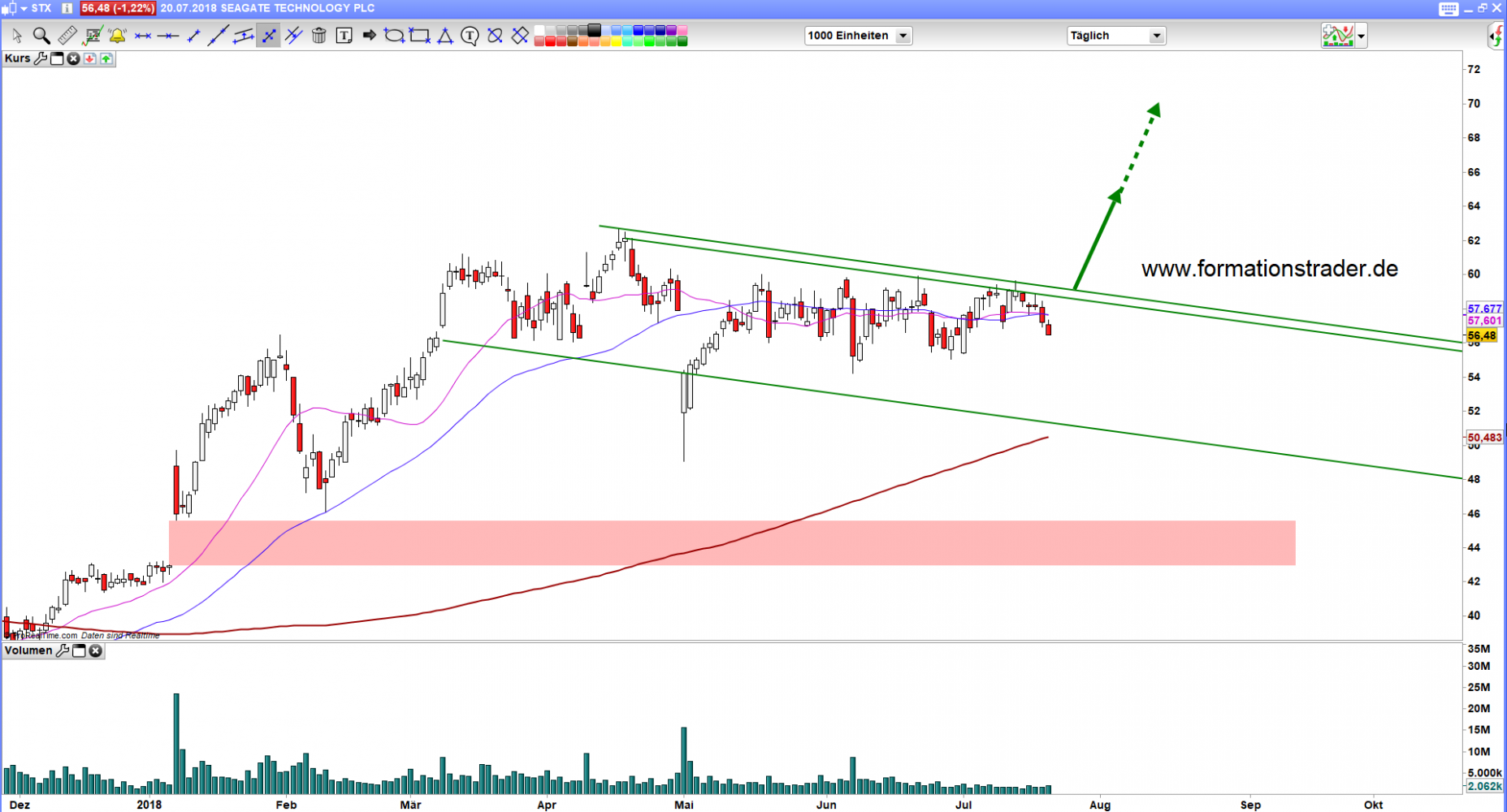
Task: Click the Kurs panel label
Action: click(x=17, y=58)
